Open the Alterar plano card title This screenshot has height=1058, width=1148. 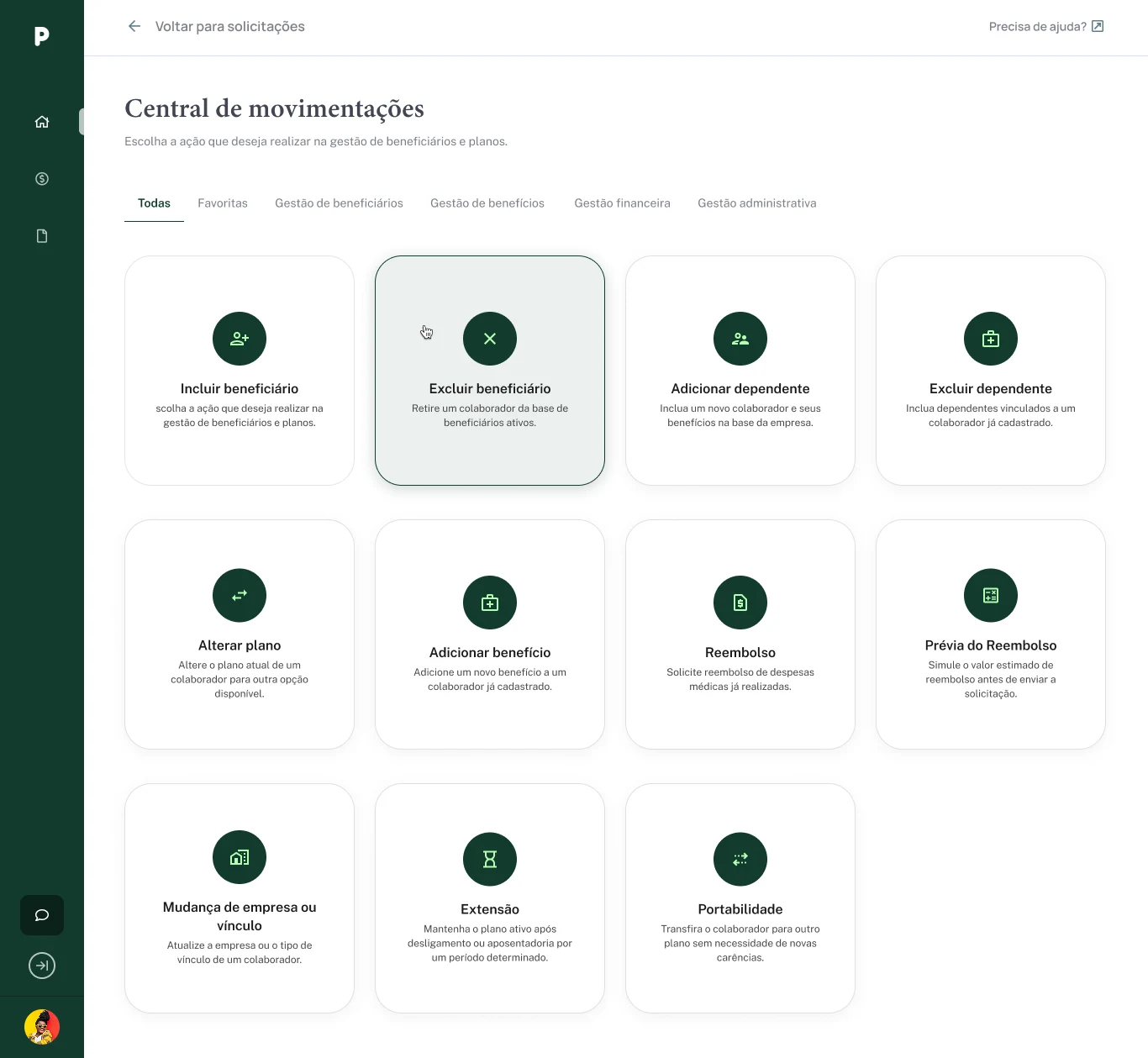(240, 645)
